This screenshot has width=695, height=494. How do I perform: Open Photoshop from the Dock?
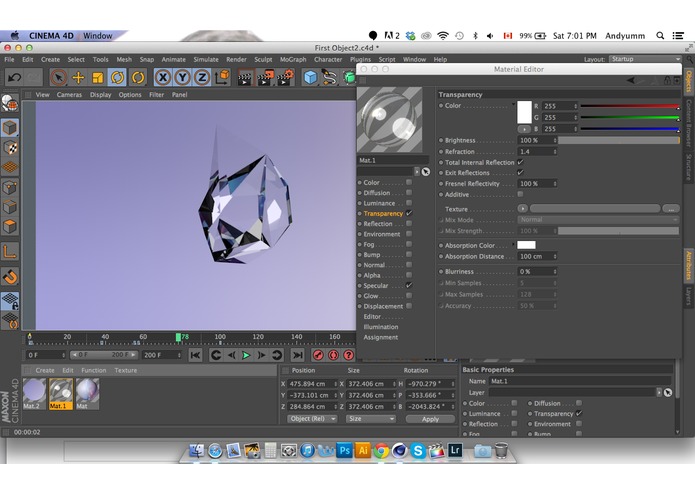coord(344,451)
